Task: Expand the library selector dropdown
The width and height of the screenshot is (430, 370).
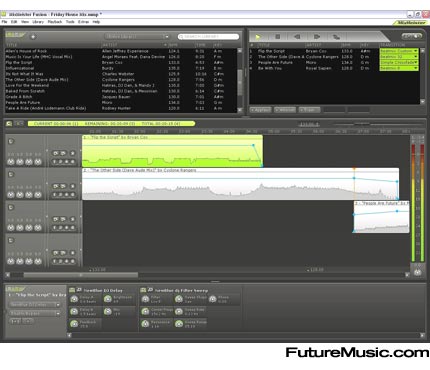Action: point(137,36)
